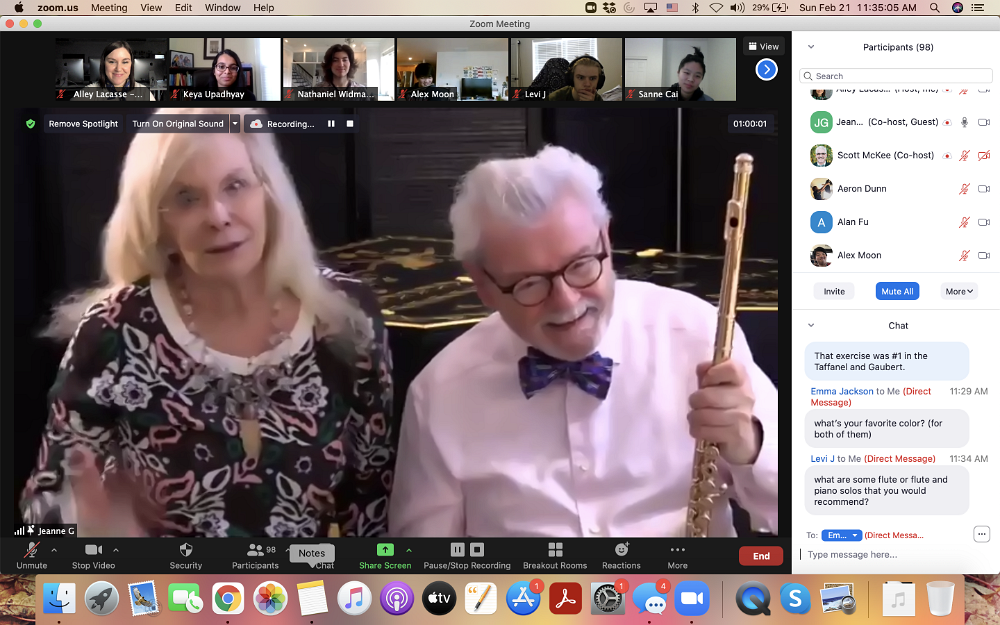The height and width of the screenshot is (625, 1000).
Task: Open the Reactions menu
Action: click(621, 555)
